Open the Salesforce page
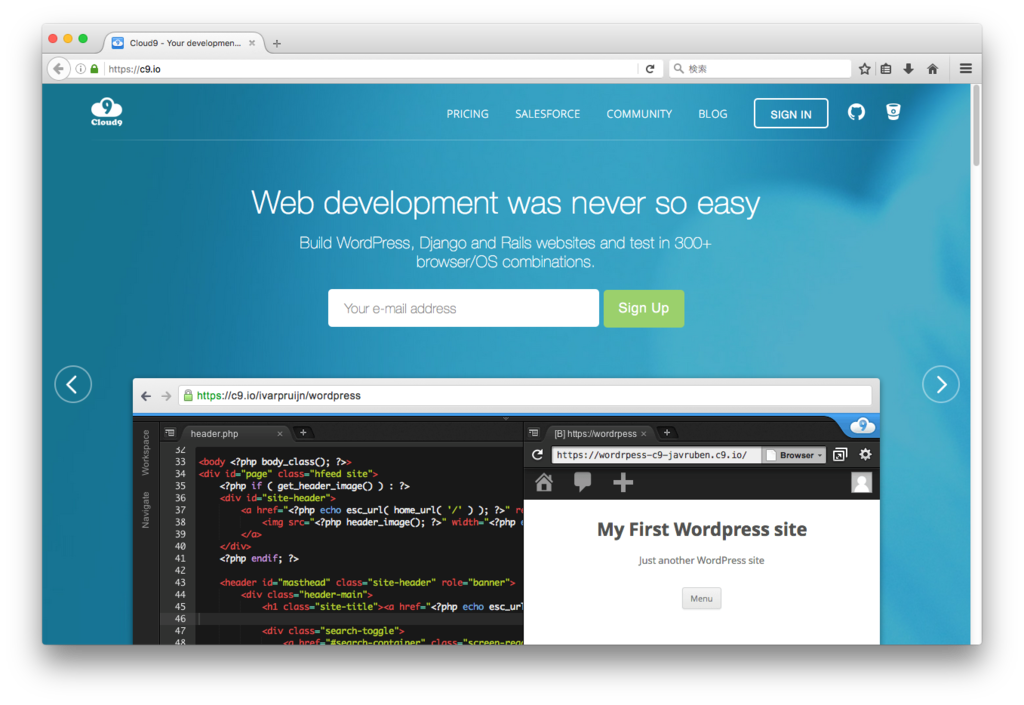 click(547, 114)
